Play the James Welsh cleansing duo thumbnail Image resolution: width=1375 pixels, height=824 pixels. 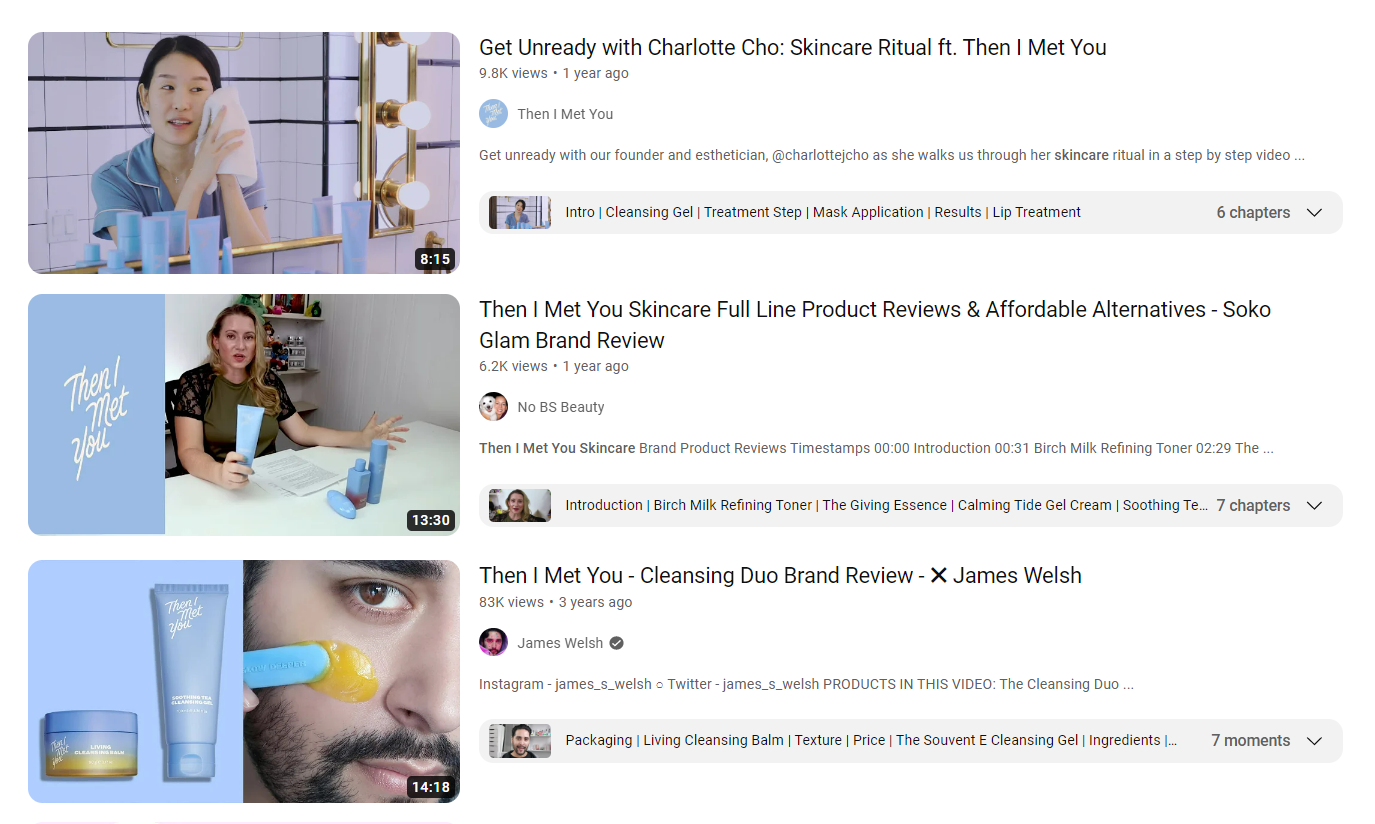(244, 681)
